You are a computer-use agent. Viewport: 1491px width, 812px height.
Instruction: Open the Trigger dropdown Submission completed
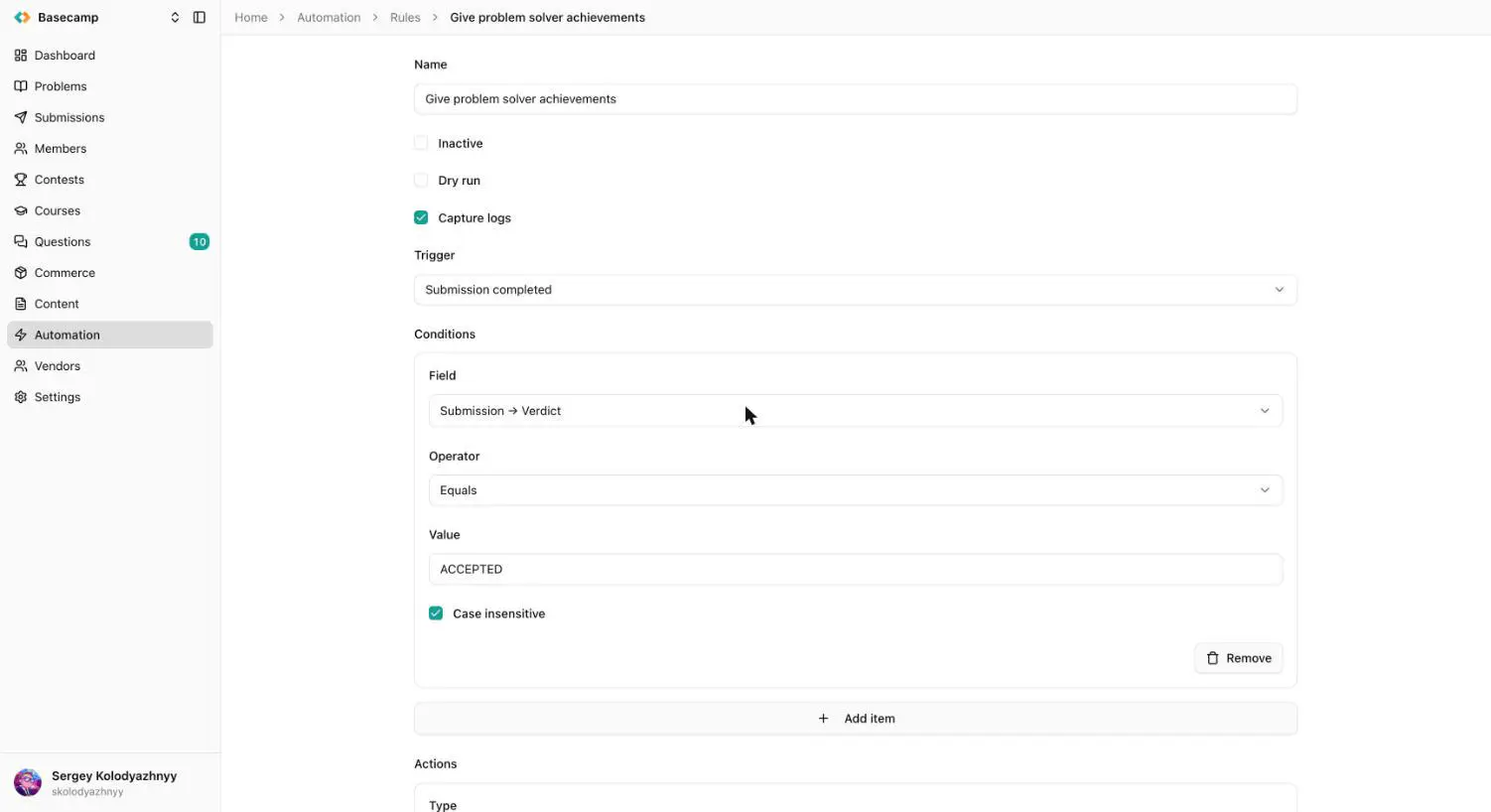click(x=856, y=290)
